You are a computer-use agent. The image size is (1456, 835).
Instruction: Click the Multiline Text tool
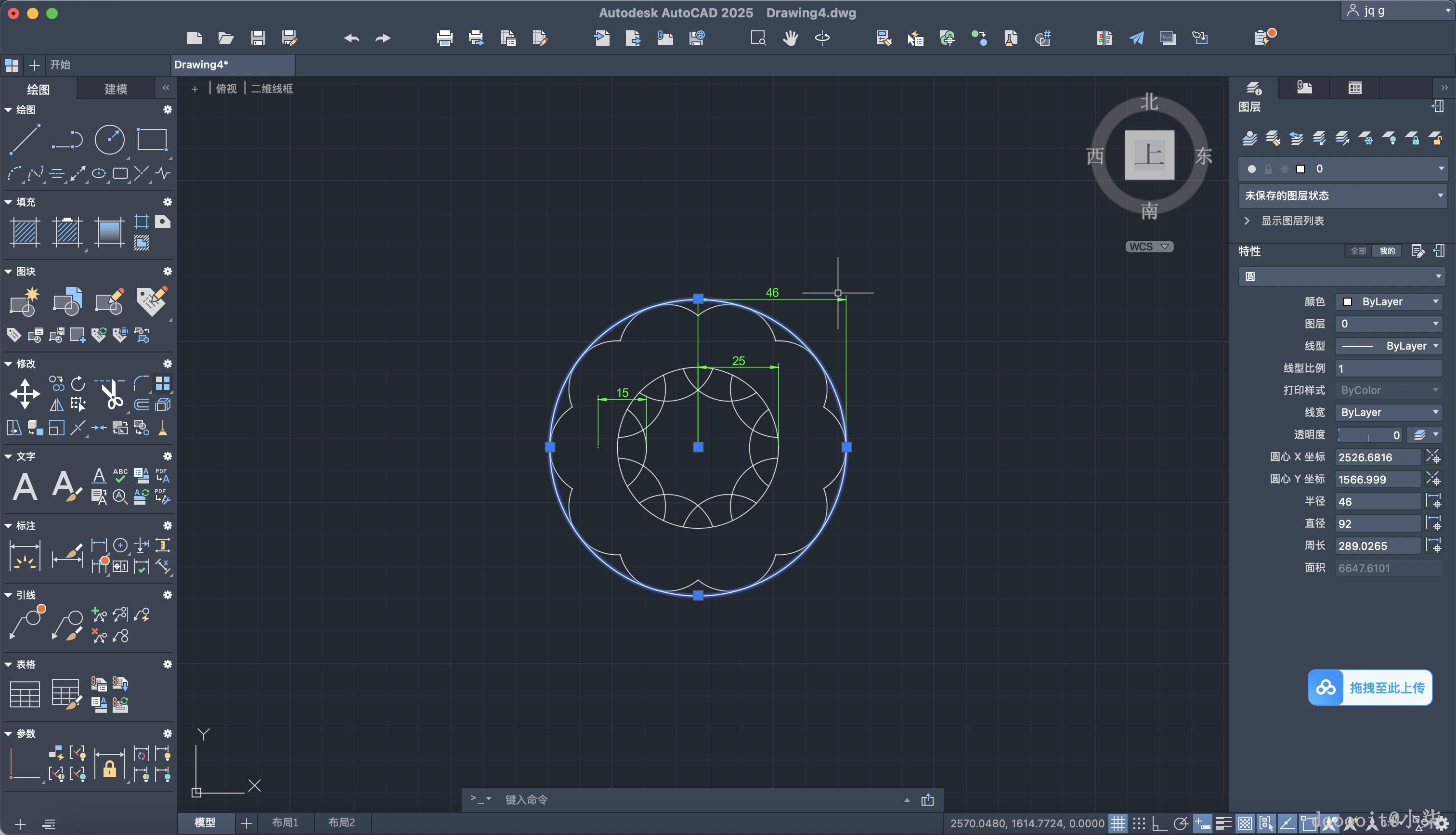pyautogui.click(x=25, y=486)
